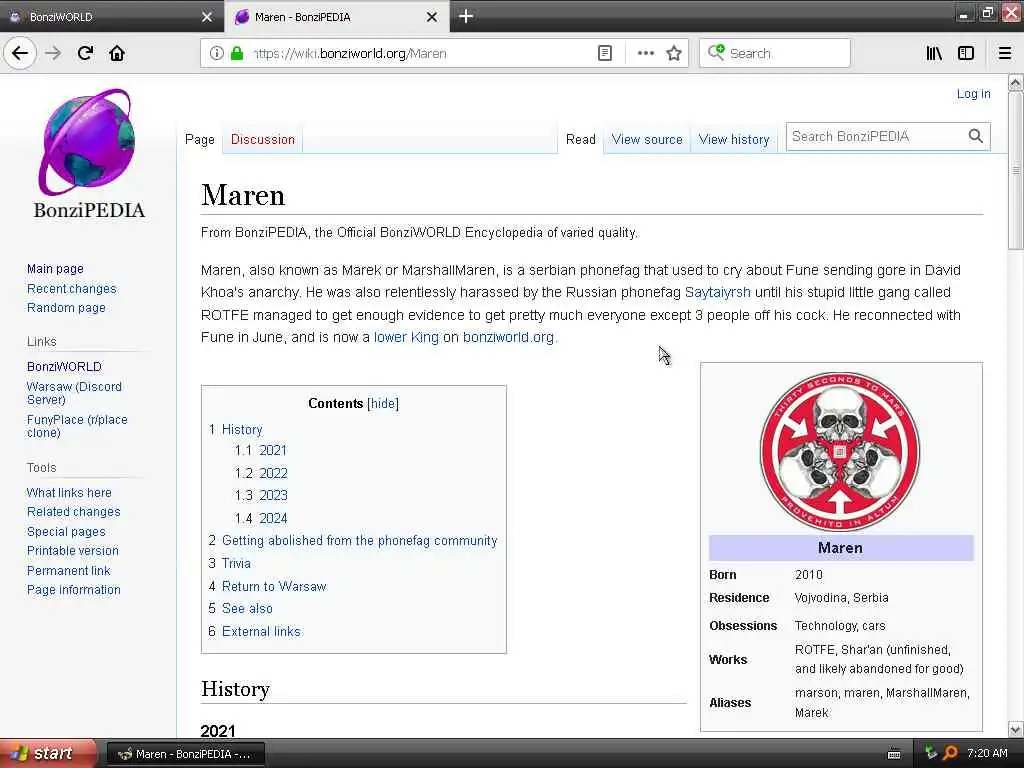Jump to section 1.2 2022
1024x768 pixels.
261,473
